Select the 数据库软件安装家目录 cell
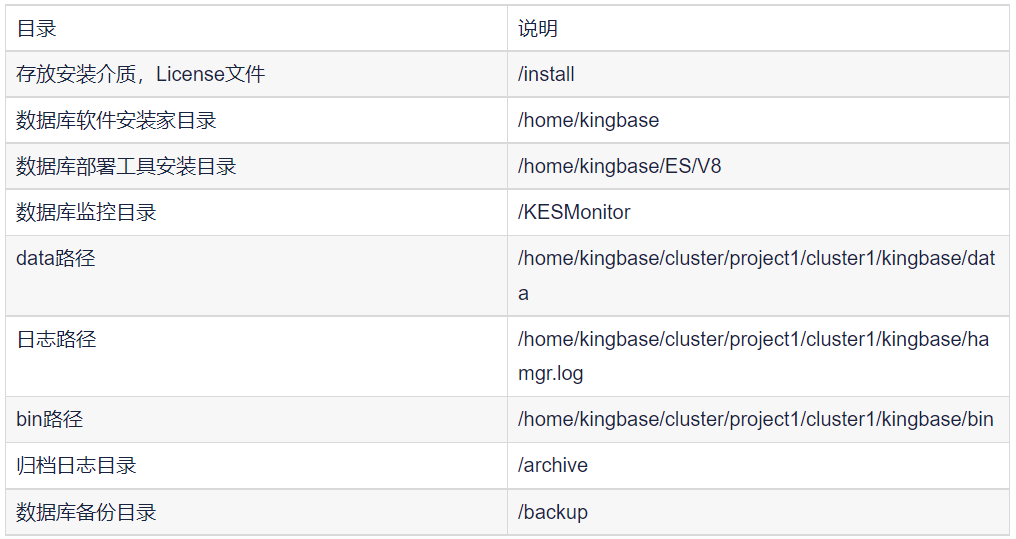 coord(116,121)
